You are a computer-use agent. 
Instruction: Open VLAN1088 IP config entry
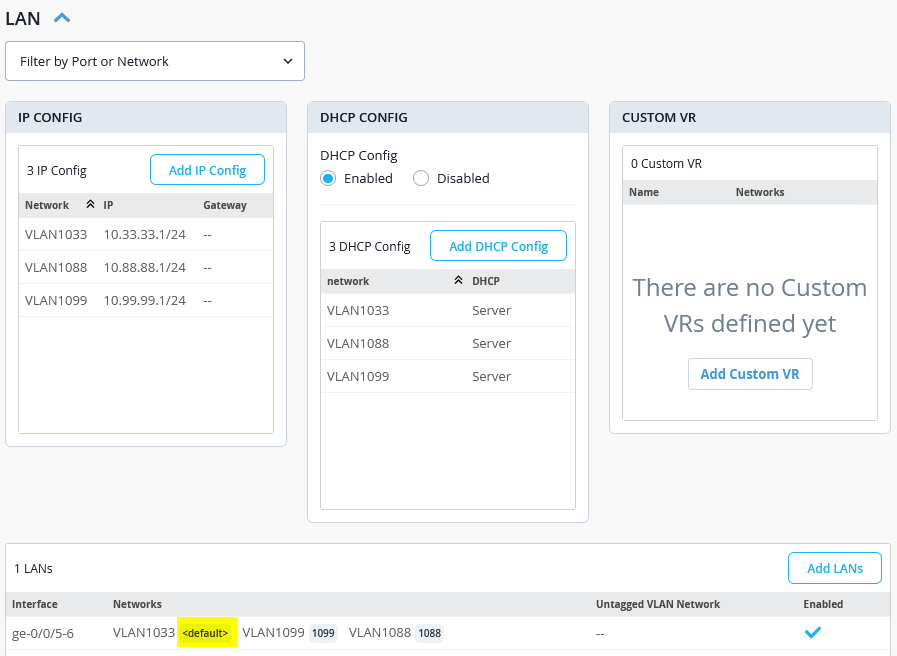click(x=146, y=268)
